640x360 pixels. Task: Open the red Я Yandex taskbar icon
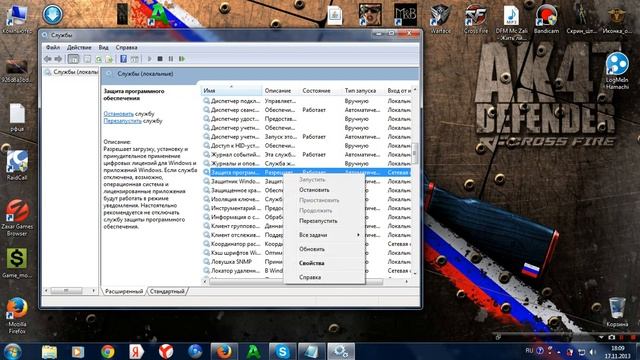point(136,351)
